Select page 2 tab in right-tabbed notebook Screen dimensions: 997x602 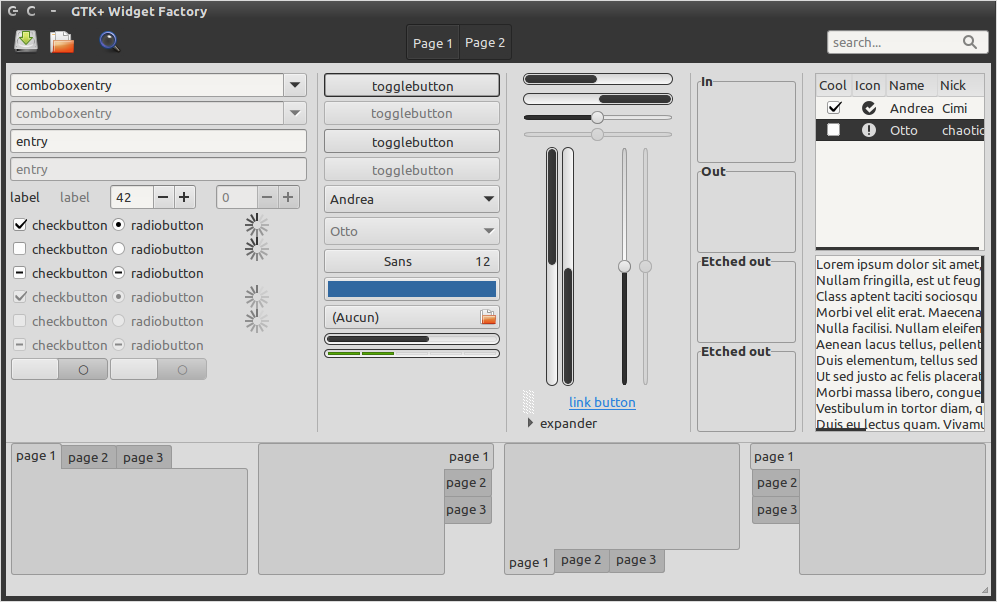coord(467,483)
